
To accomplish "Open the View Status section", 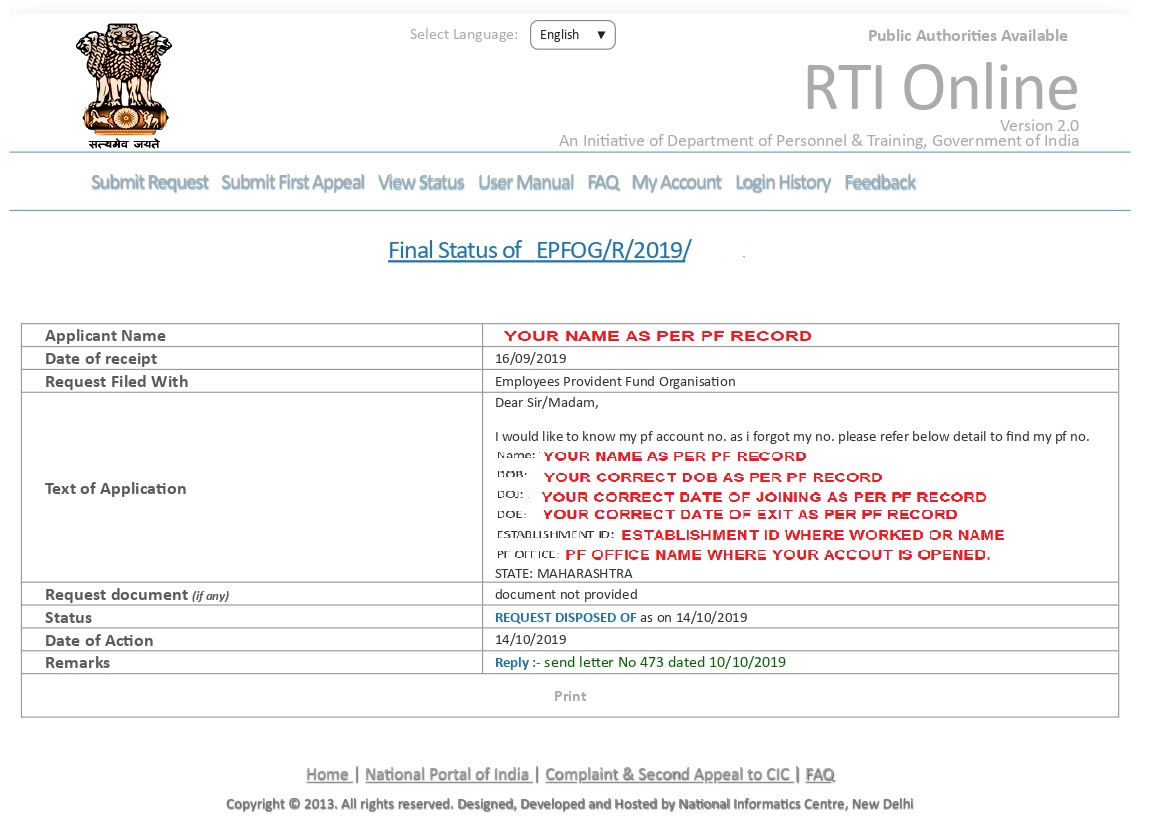I will (x=420, y=182).
